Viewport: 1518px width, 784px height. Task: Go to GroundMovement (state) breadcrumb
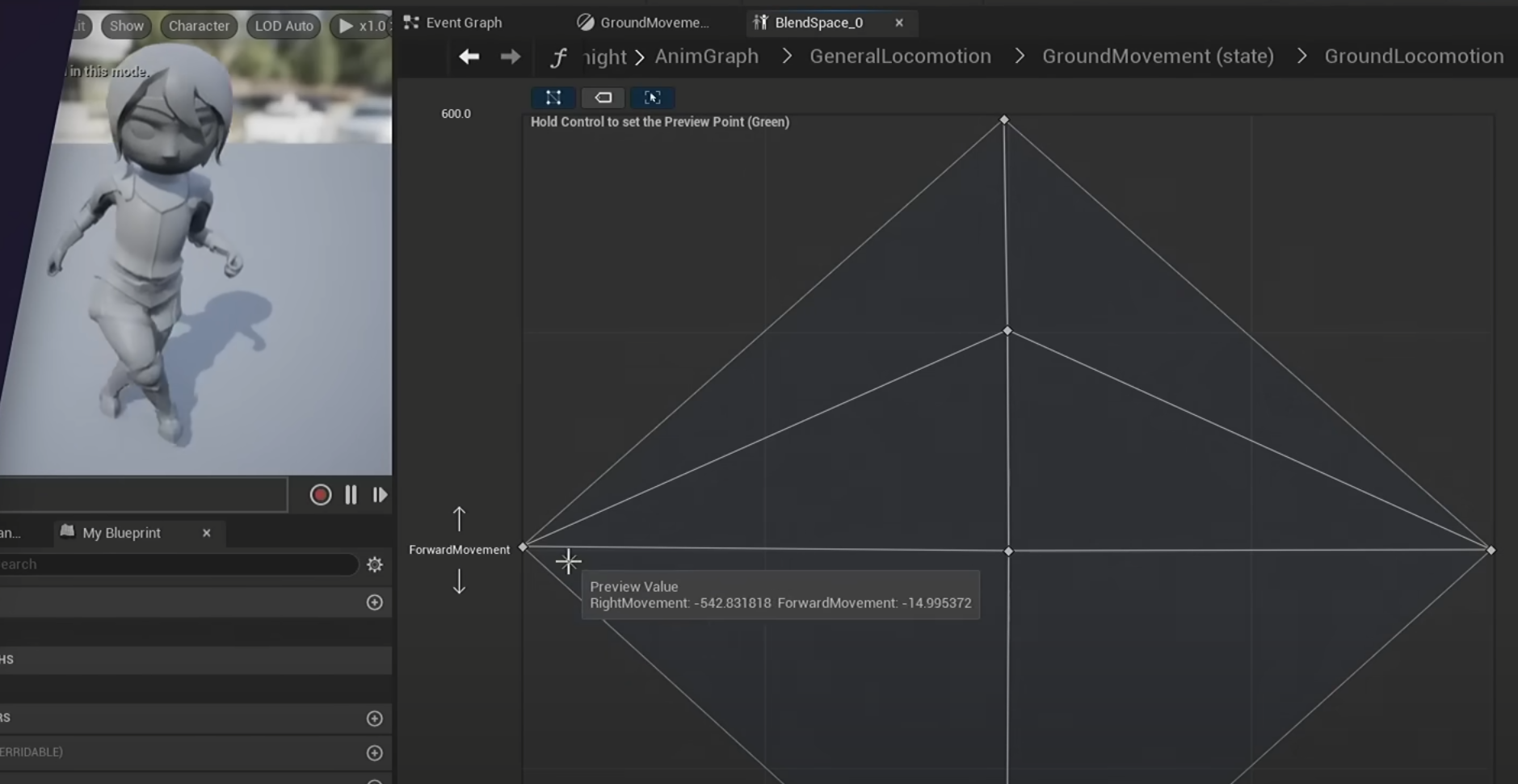coord(1158,57)
